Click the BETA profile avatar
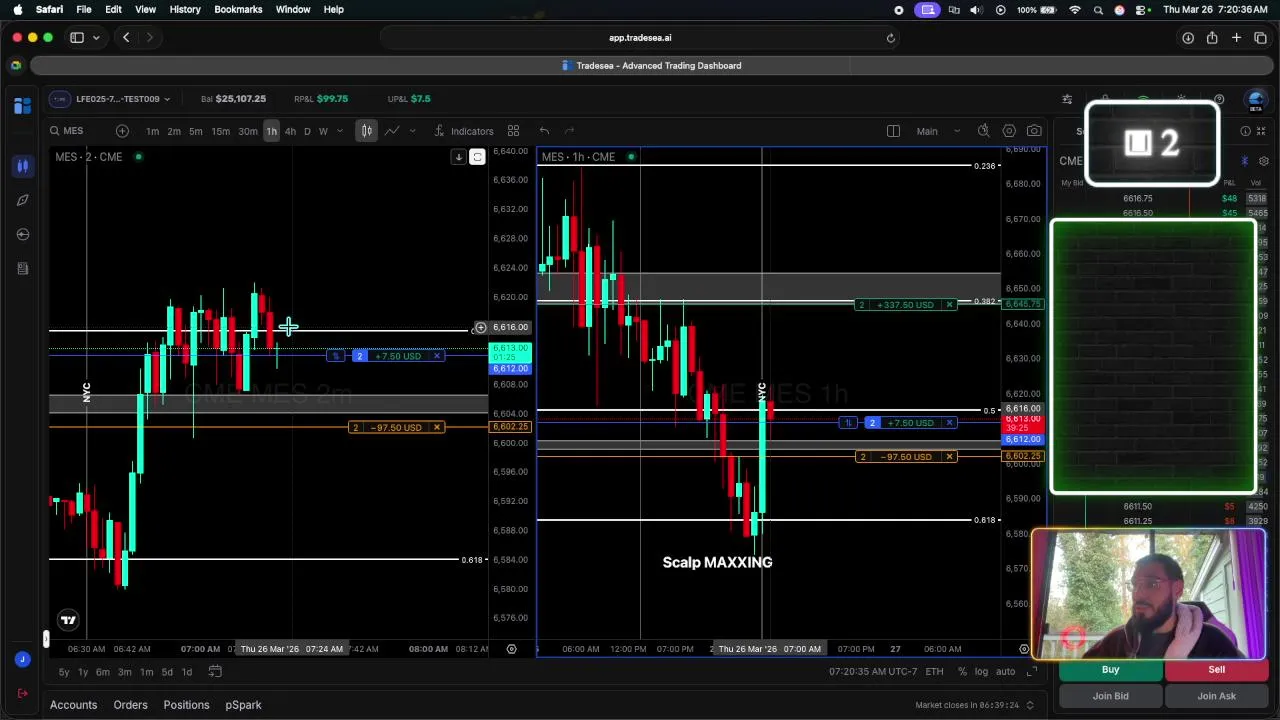1280x720 pixels. (1256, 99)
